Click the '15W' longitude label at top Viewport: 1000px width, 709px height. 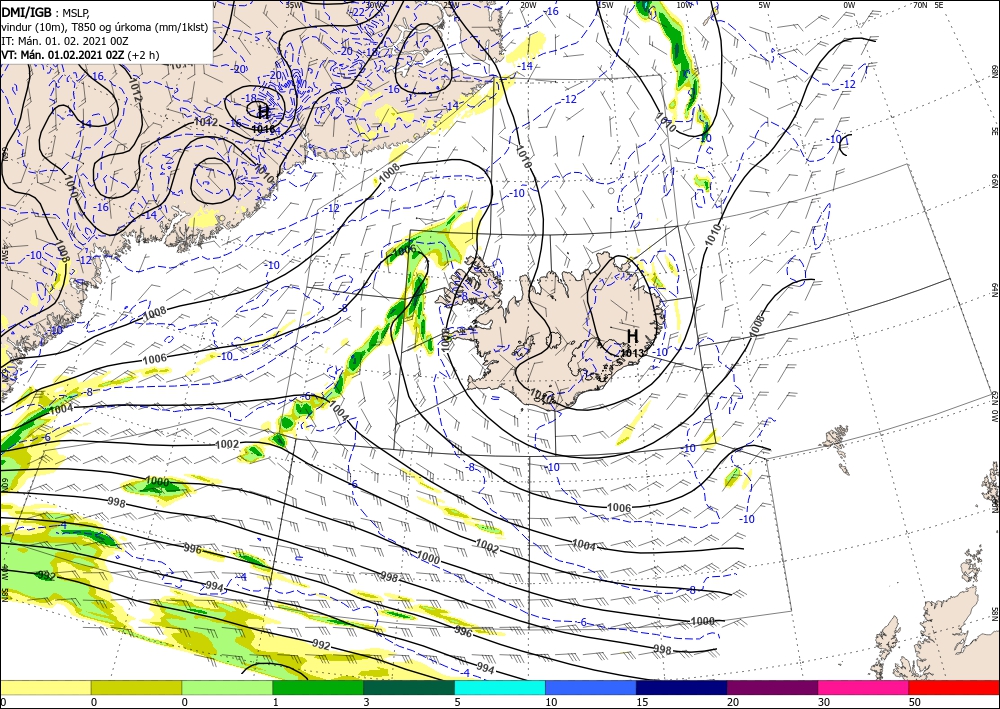coord(605,5)
